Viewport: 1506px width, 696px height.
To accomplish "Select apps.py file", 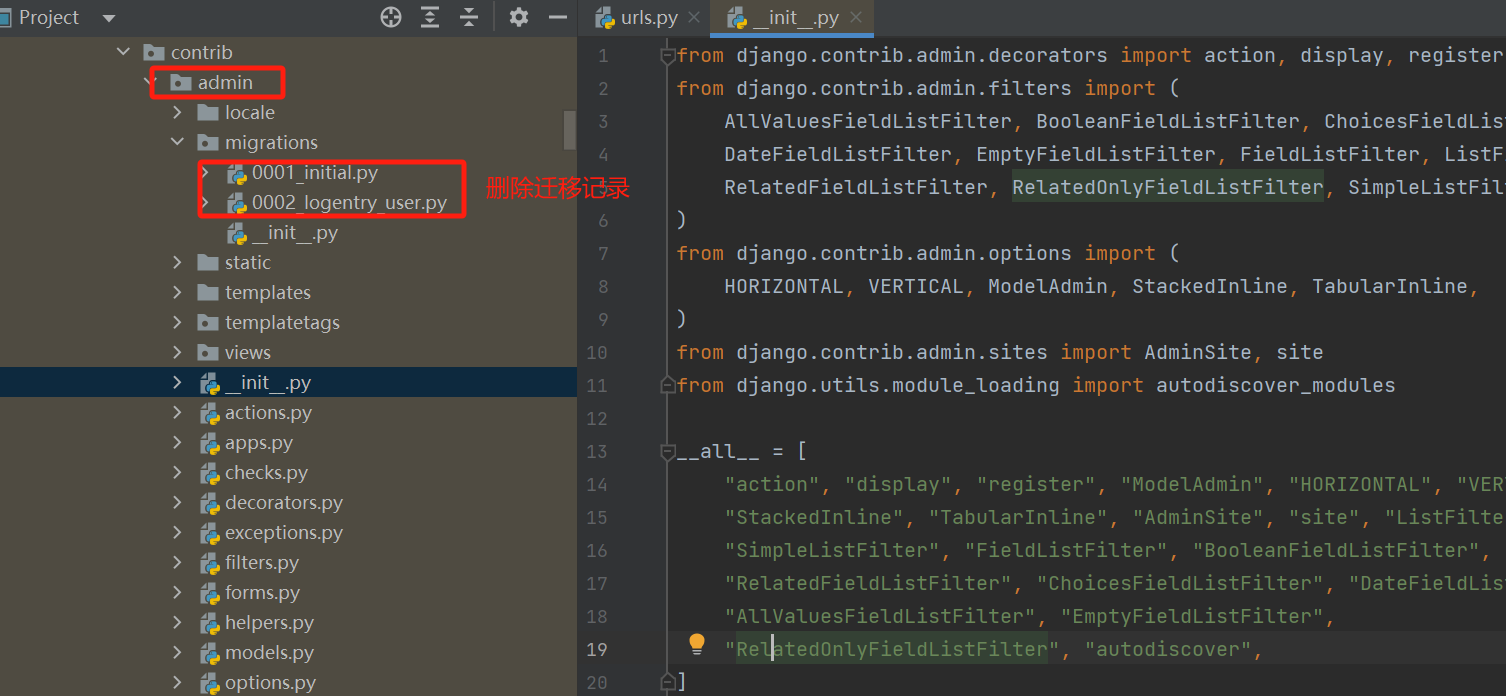I will 259,442.
